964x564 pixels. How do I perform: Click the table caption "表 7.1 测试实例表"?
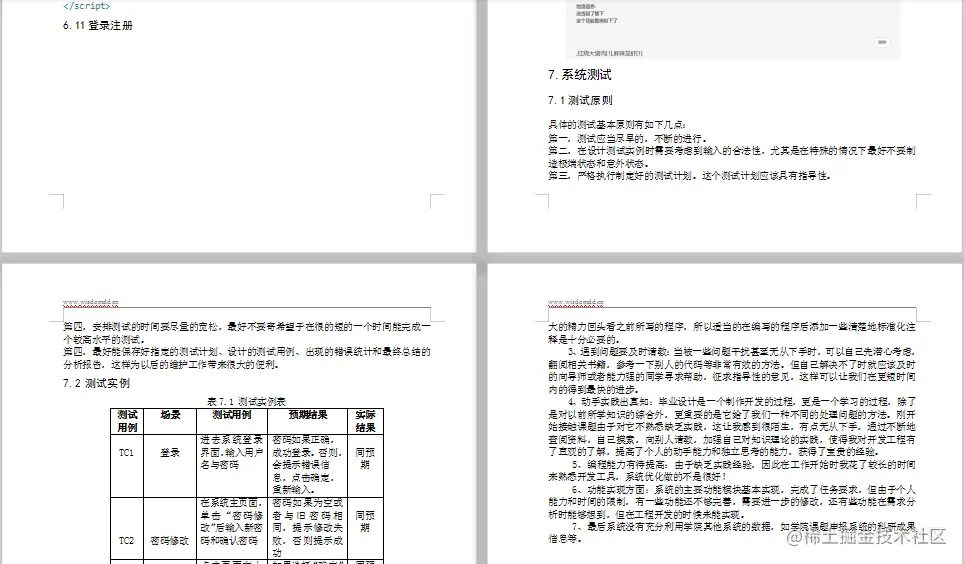pos(247,401)
